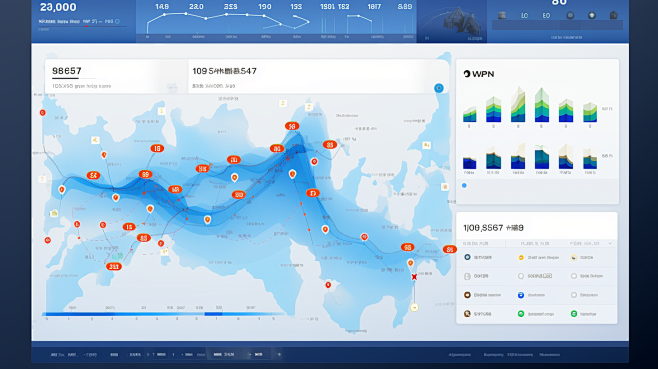Click the green circle icon in the list's last row, middle column
The height and width of the screenshot is (369, 658).
(x=521, y=314)
